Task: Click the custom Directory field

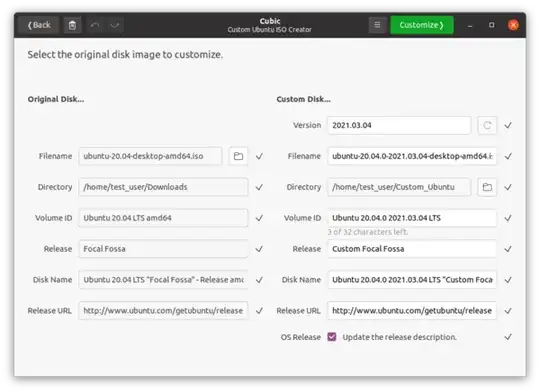Action: point(399,187)
